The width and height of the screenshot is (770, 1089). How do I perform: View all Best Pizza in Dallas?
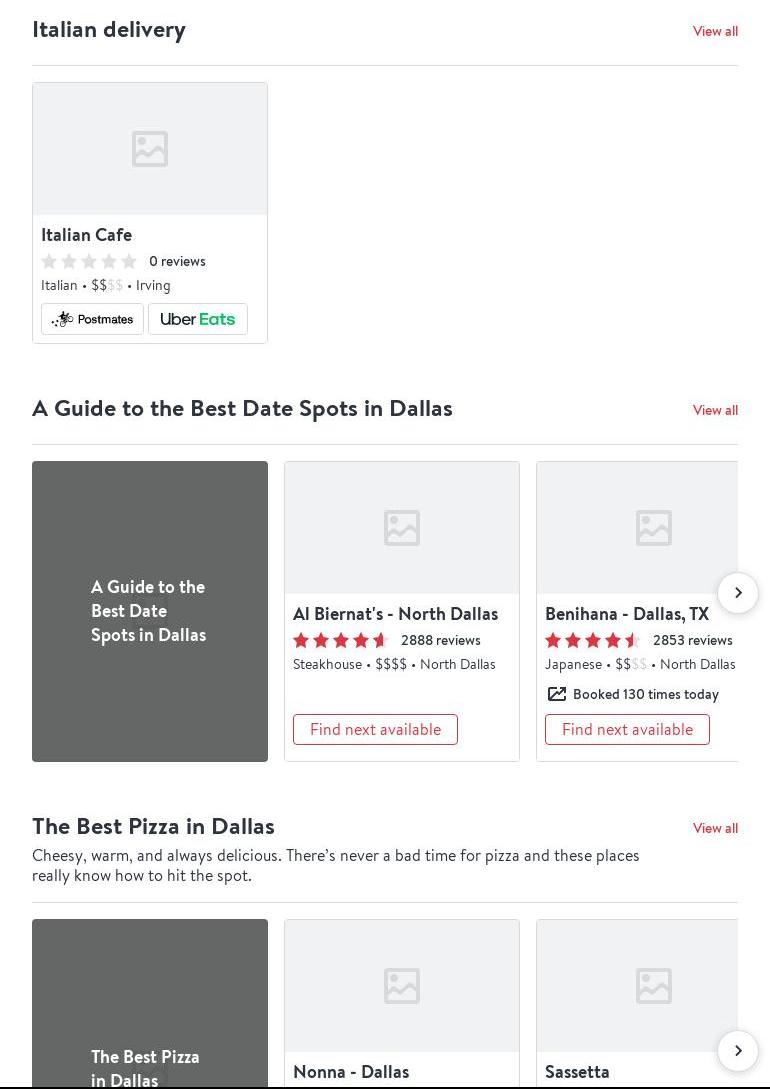tap(715, 828)
